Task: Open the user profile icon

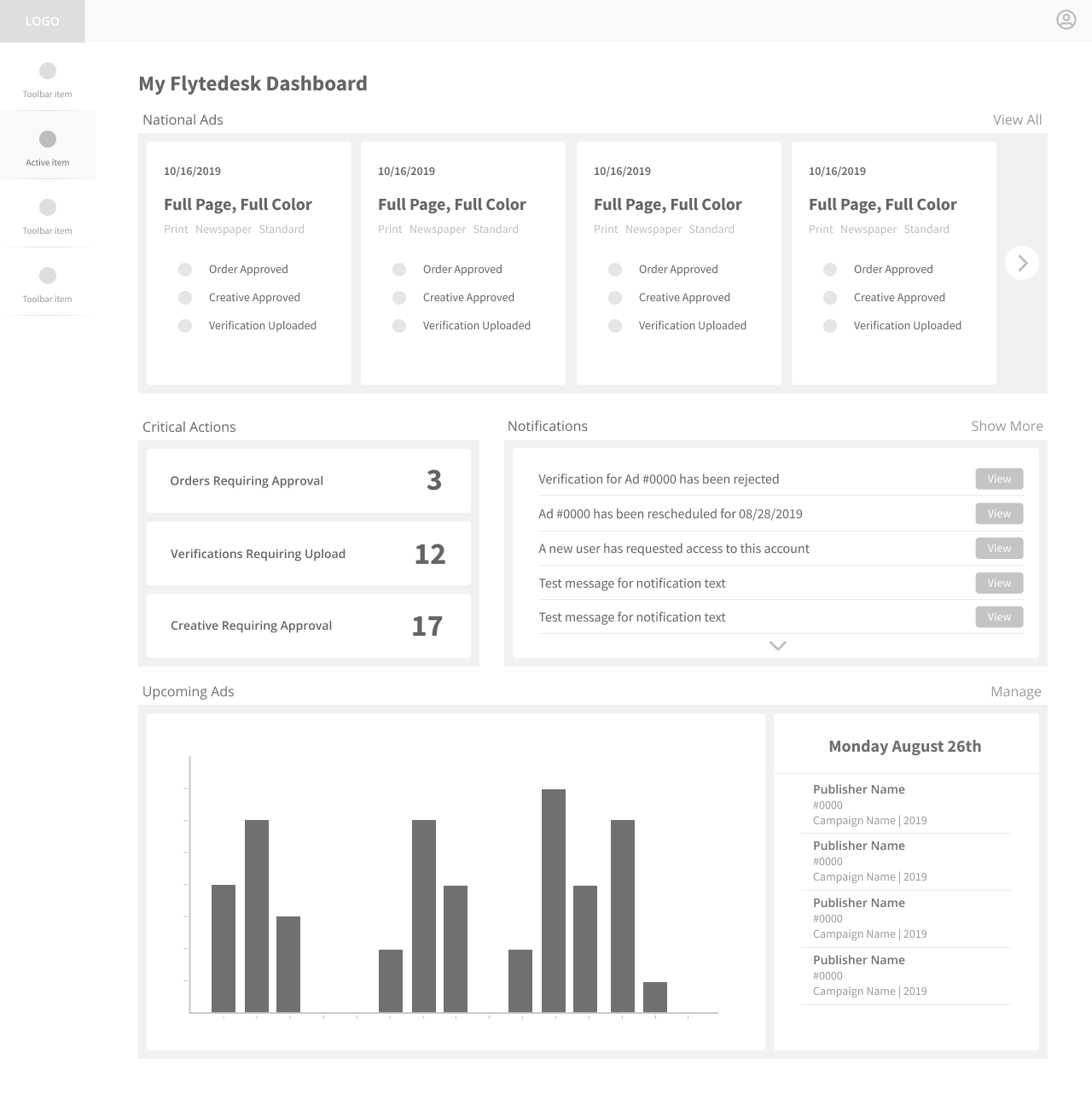Action: tap(1066, 20)
